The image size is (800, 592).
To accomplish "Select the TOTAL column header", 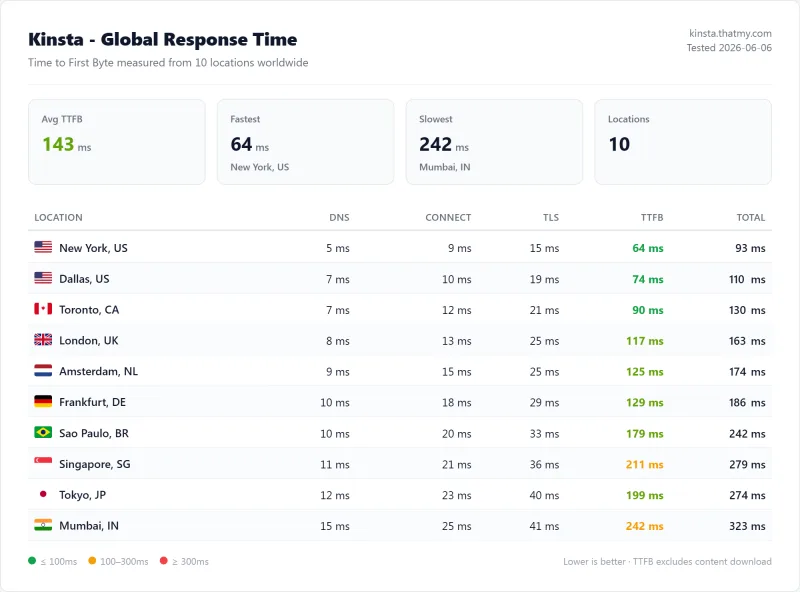I will pyautogui.click(x=751, y=217).
